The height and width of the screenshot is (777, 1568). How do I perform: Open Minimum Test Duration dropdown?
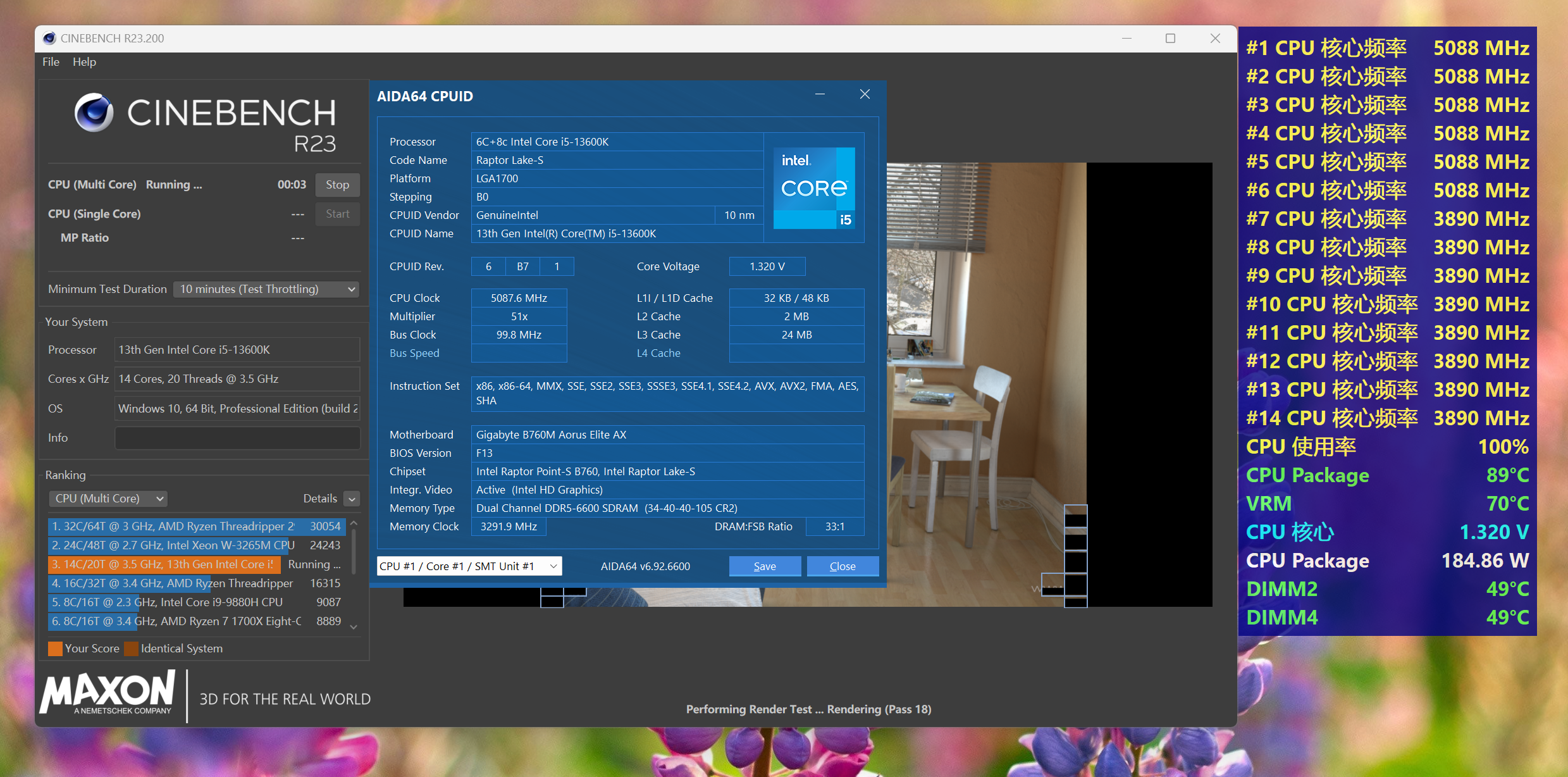(x=266, y=289)
